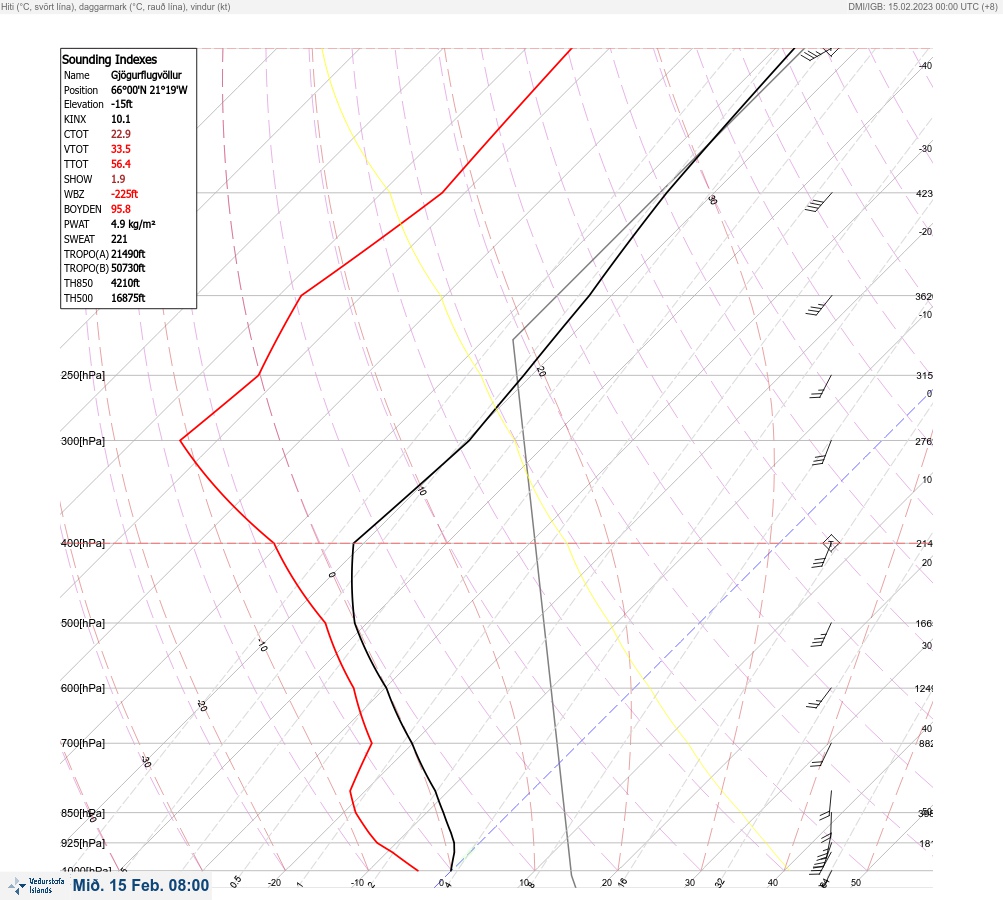
Task: Select the CTOT value 22.9
Action: [120, 134]
